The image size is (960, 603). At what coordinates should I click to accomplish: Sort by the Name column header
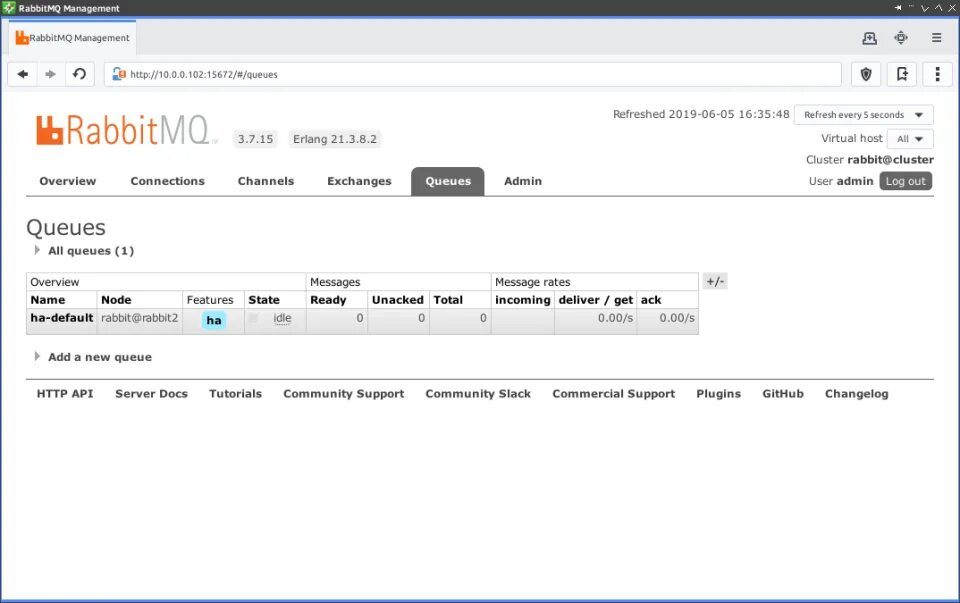coord(48,300)
